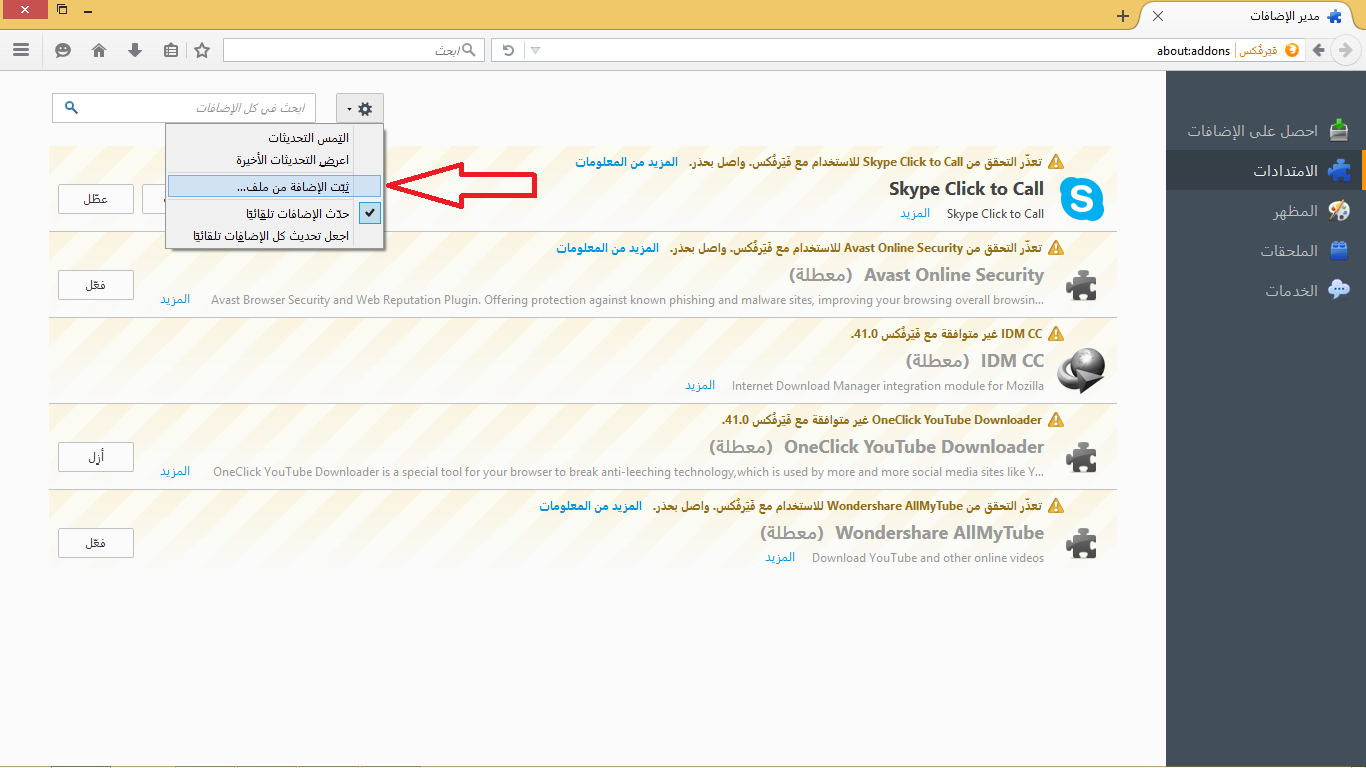This screenshot has height=768, width=1366.
Task: Click the Skype Click to Call logo
Action: (1082, 199)
